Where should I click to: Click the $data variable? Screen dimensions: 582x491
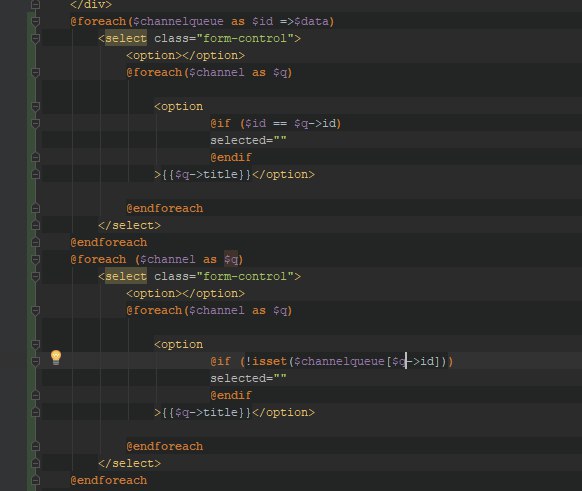pyautogui.click(x=311, y=22)
